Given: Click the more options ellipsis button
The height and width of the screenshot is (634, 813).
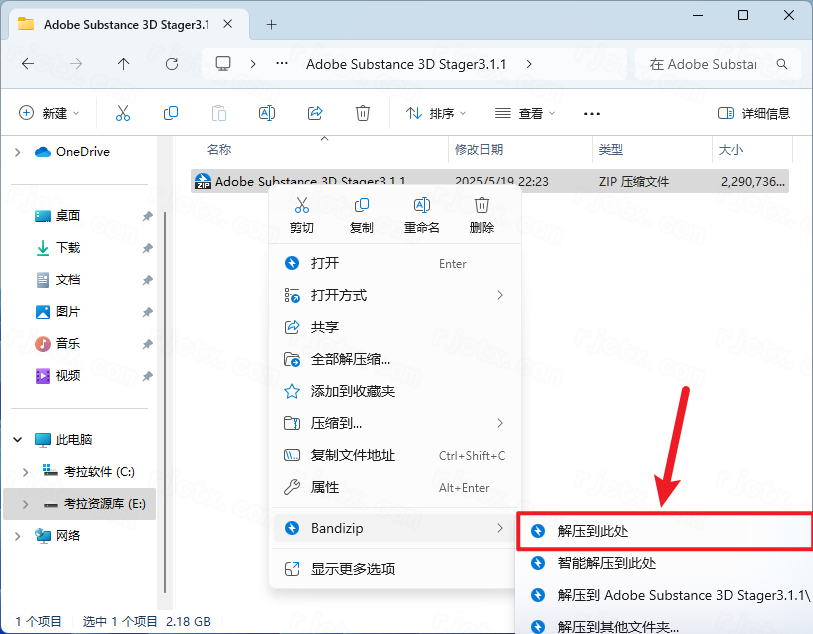Looking at the screenshot, I should [x=591, y=112].
